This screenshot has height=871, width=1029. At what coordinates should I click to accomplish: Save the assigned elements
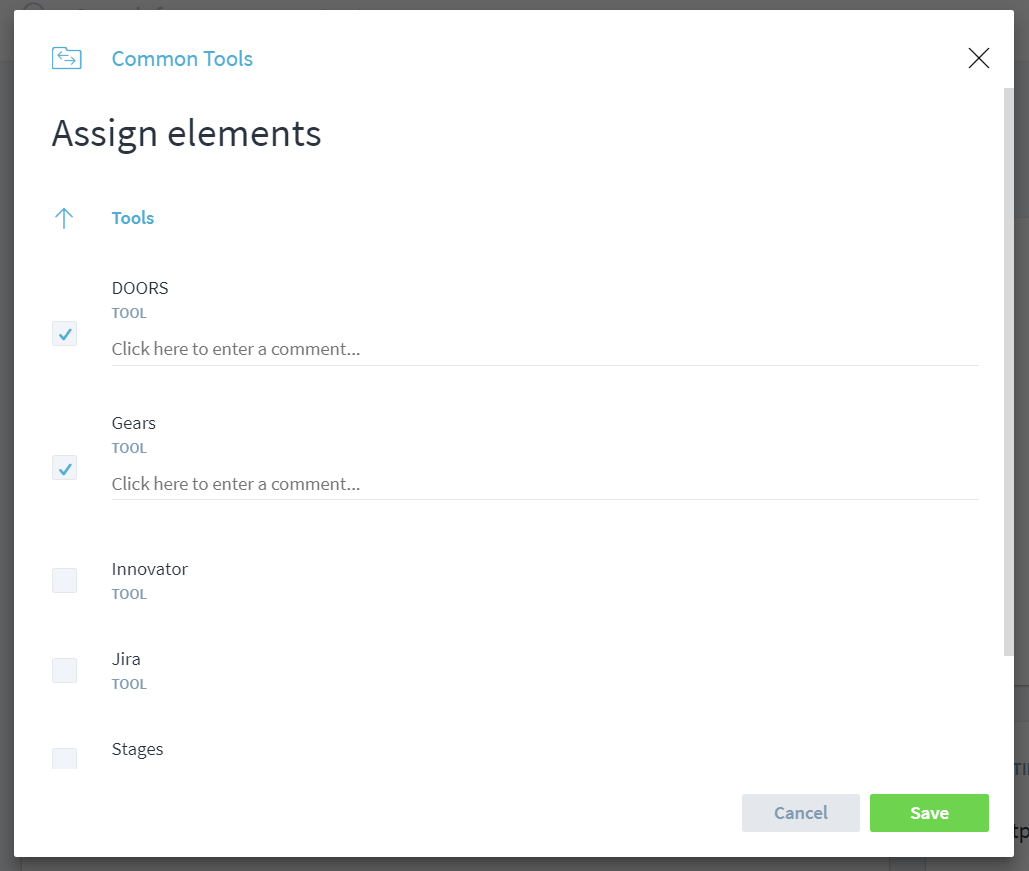click(x=929, y=813)
